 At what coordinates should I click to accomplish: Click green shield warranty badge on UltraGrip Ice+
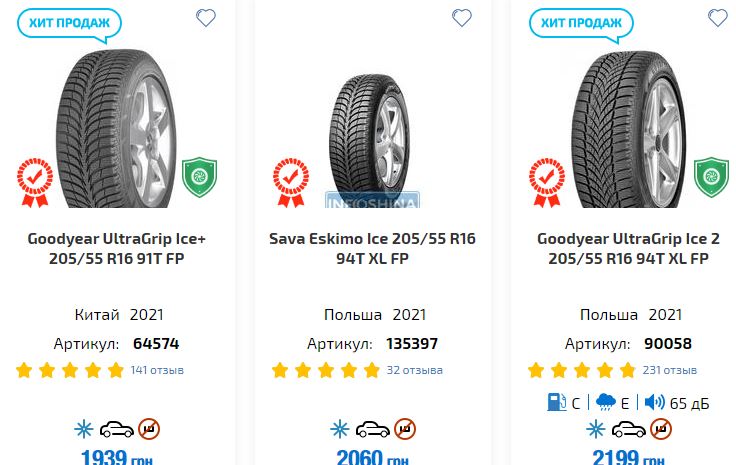click(x=199, y=178)
